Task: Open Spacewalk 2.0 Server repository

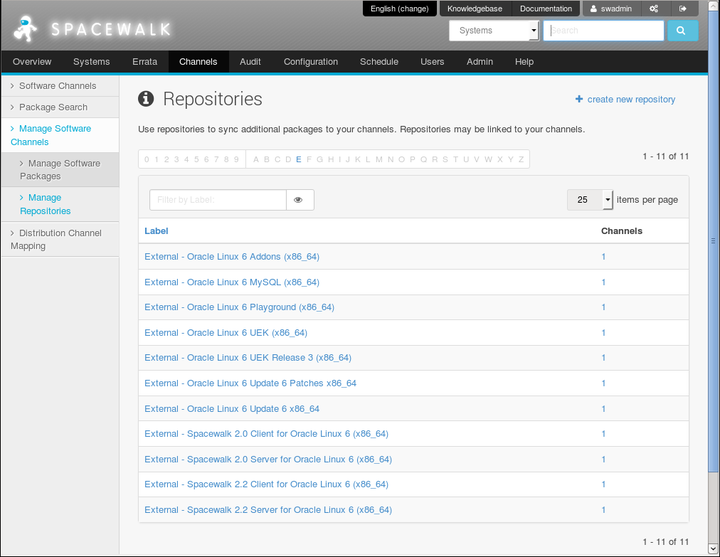Action: [268, 459]
